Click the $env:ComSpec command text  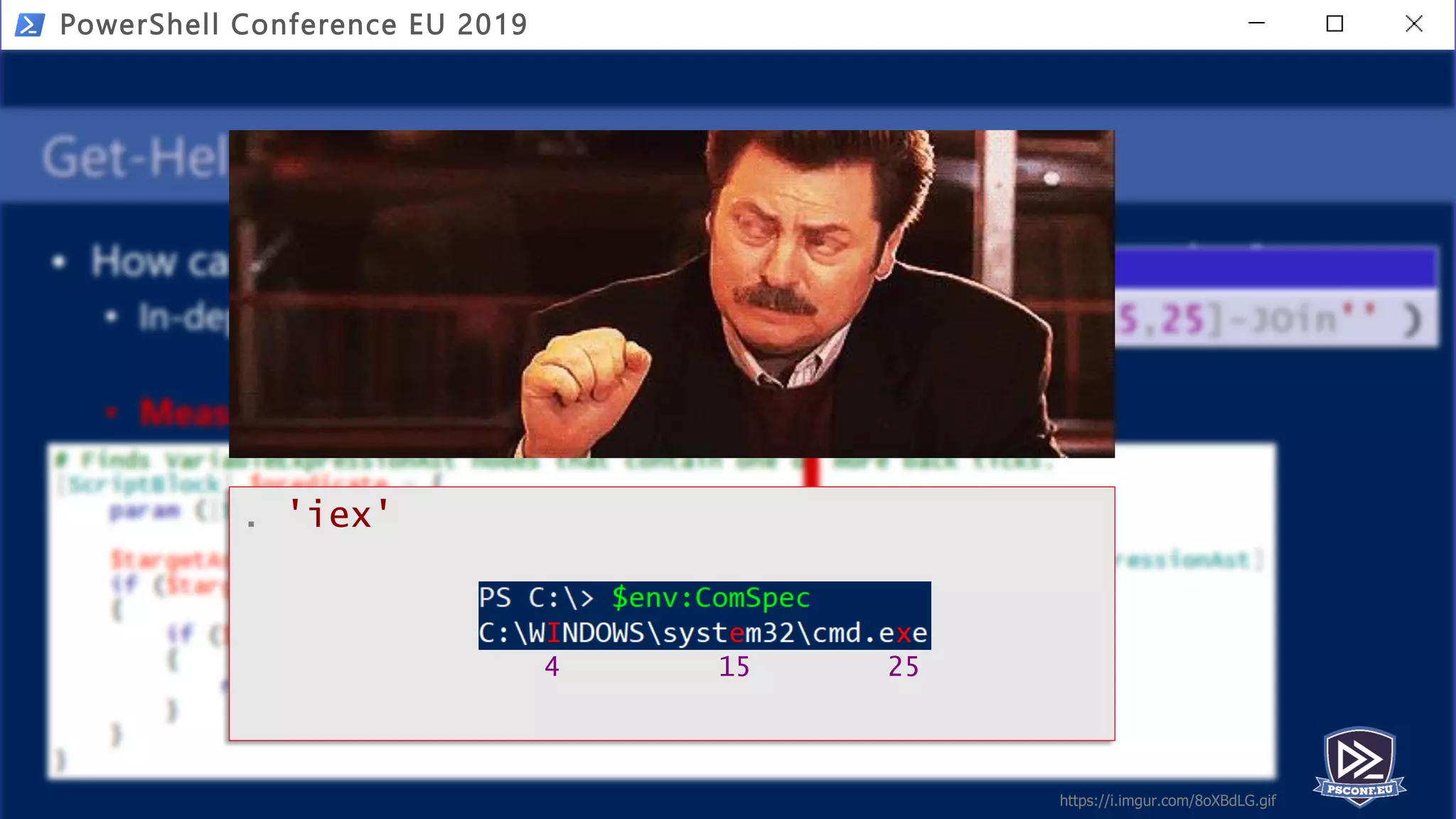click(x=710, y=598)
